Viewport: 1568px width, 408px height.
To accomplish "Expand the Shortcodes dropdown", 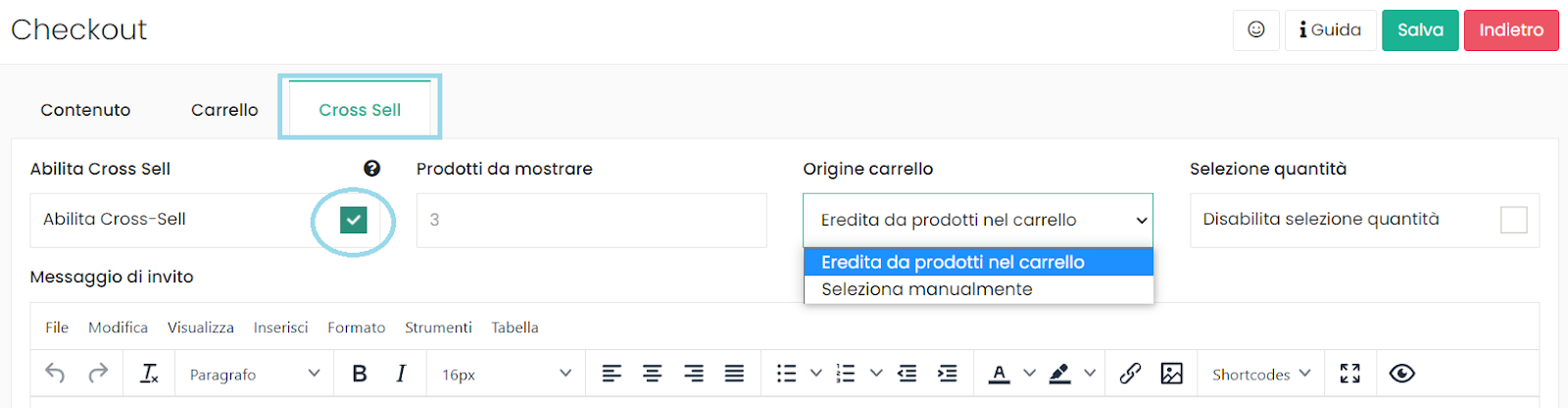I will 1261,374.
